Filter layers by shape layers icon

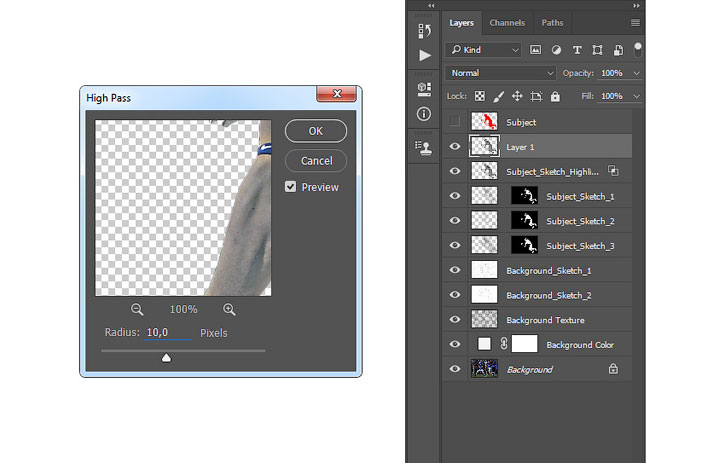pyautogui.click(x=597, y=50)
